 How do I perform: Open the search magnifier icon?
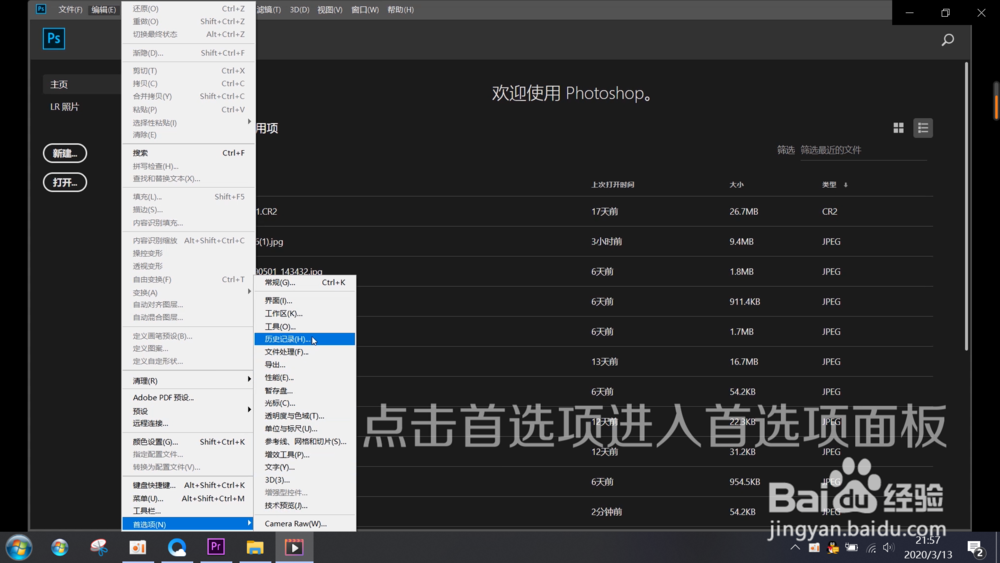[x=948, y=40]
